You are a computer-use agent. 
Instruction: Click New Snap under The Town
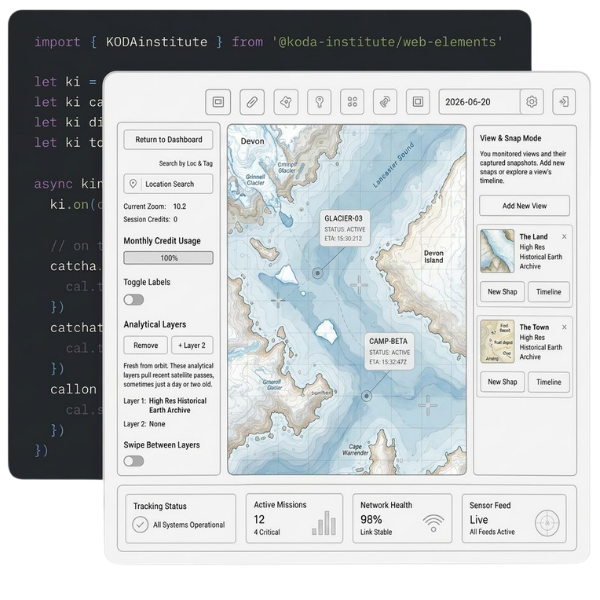502,382
